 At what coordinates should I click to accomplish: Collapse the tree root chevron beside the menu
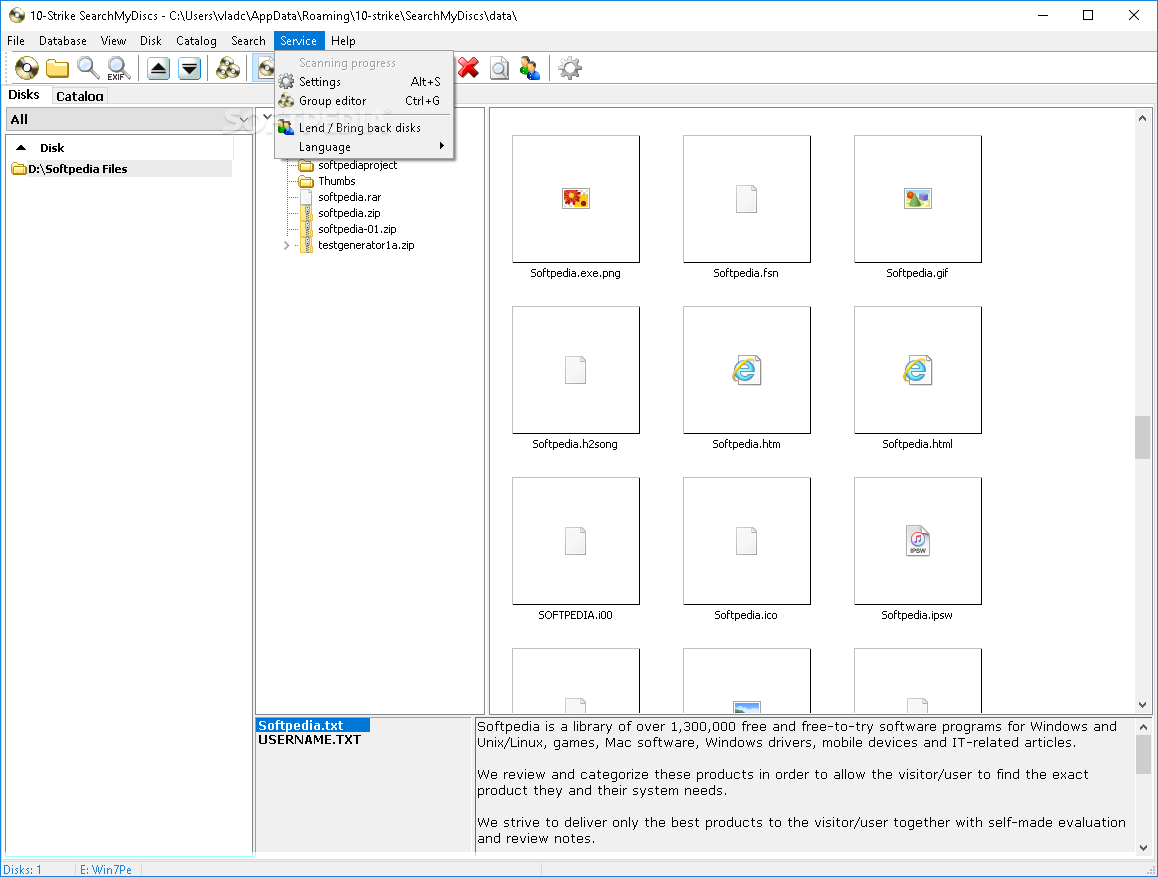(x=267, y=117)
